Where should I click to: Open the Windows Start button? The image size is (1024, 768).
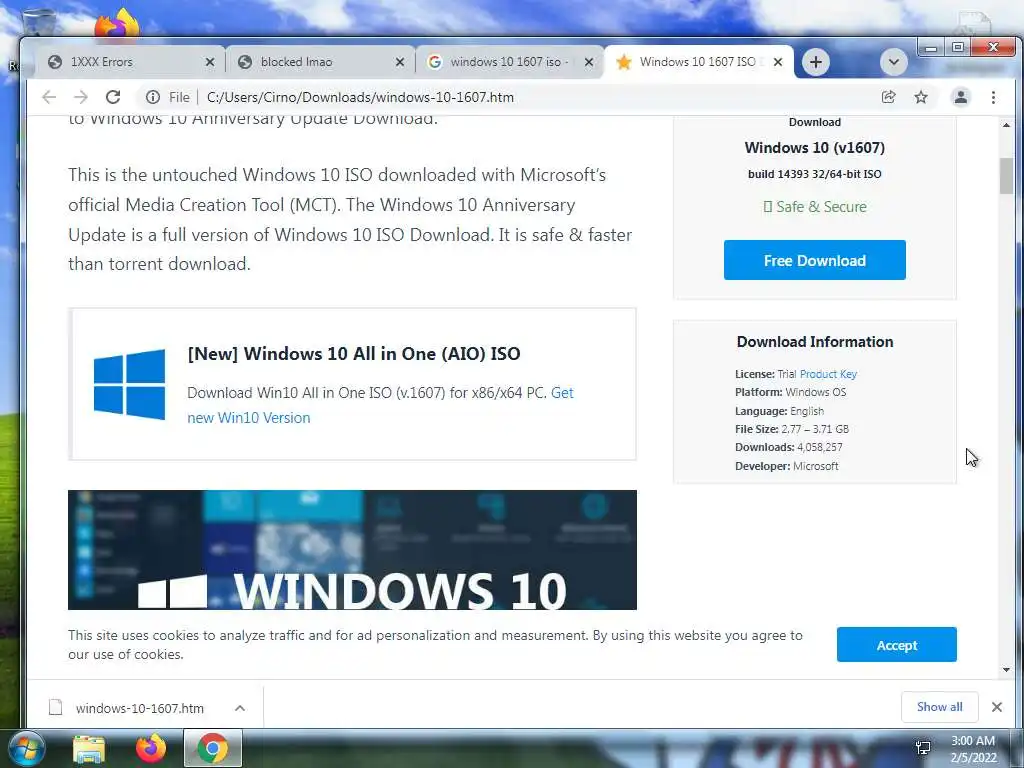pyautogui.click(x=25, y=748)
